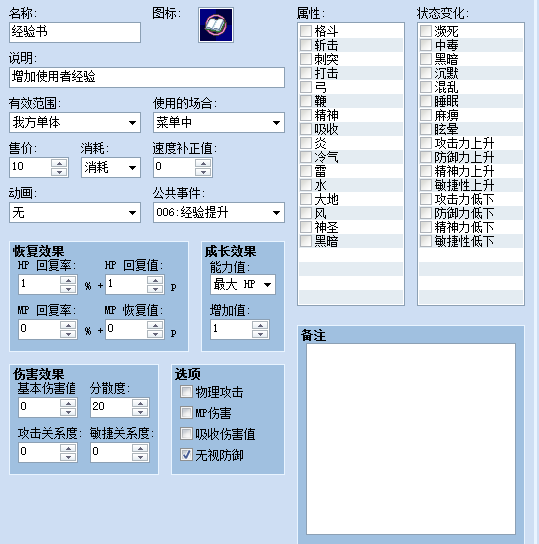
Task: Select the 精神力上升 state row
Action: click(x=471, y=171)
